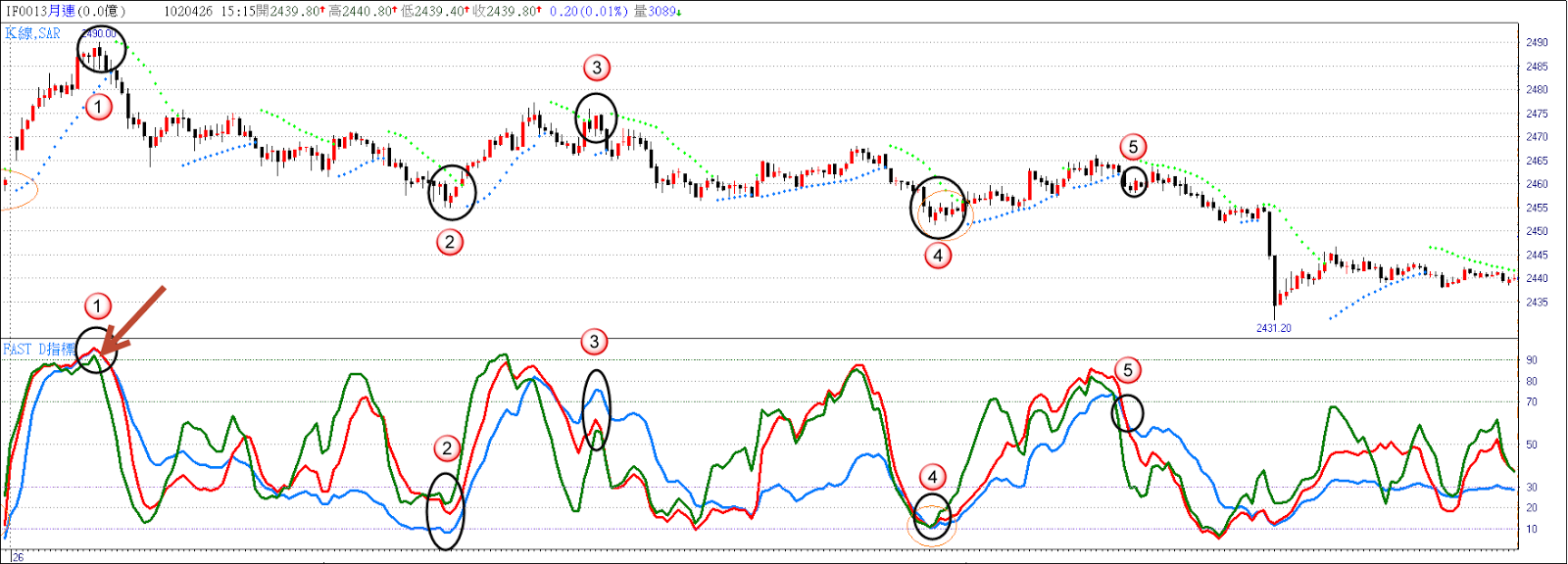Click the indicator axis label 70
This screenshot has width=1568, height=564.
pyautogui.click(x=1532, y=401)
